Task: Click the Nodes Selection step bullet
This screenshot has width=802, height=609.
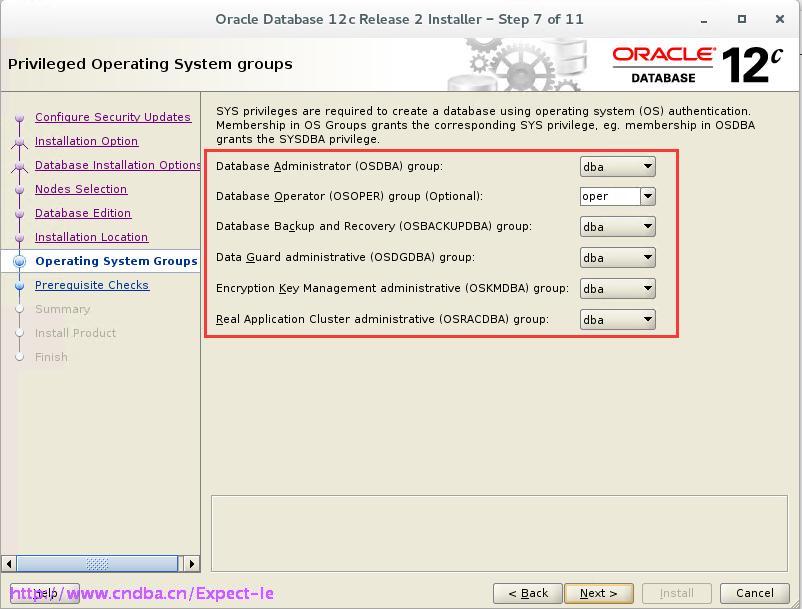Action: tap(19, 190)
